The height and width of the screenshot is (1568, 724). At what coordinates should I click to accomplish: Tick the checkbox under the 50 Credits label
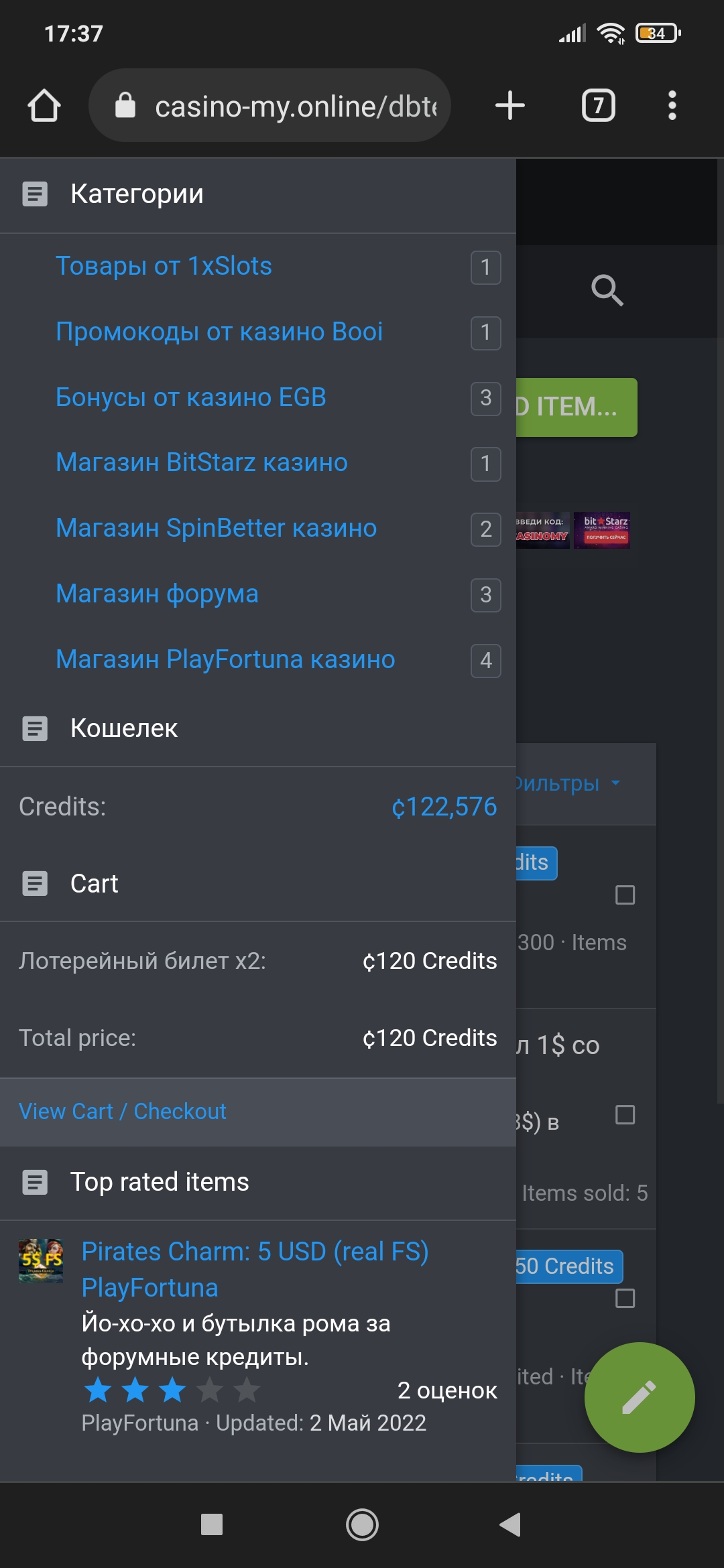625,1298
